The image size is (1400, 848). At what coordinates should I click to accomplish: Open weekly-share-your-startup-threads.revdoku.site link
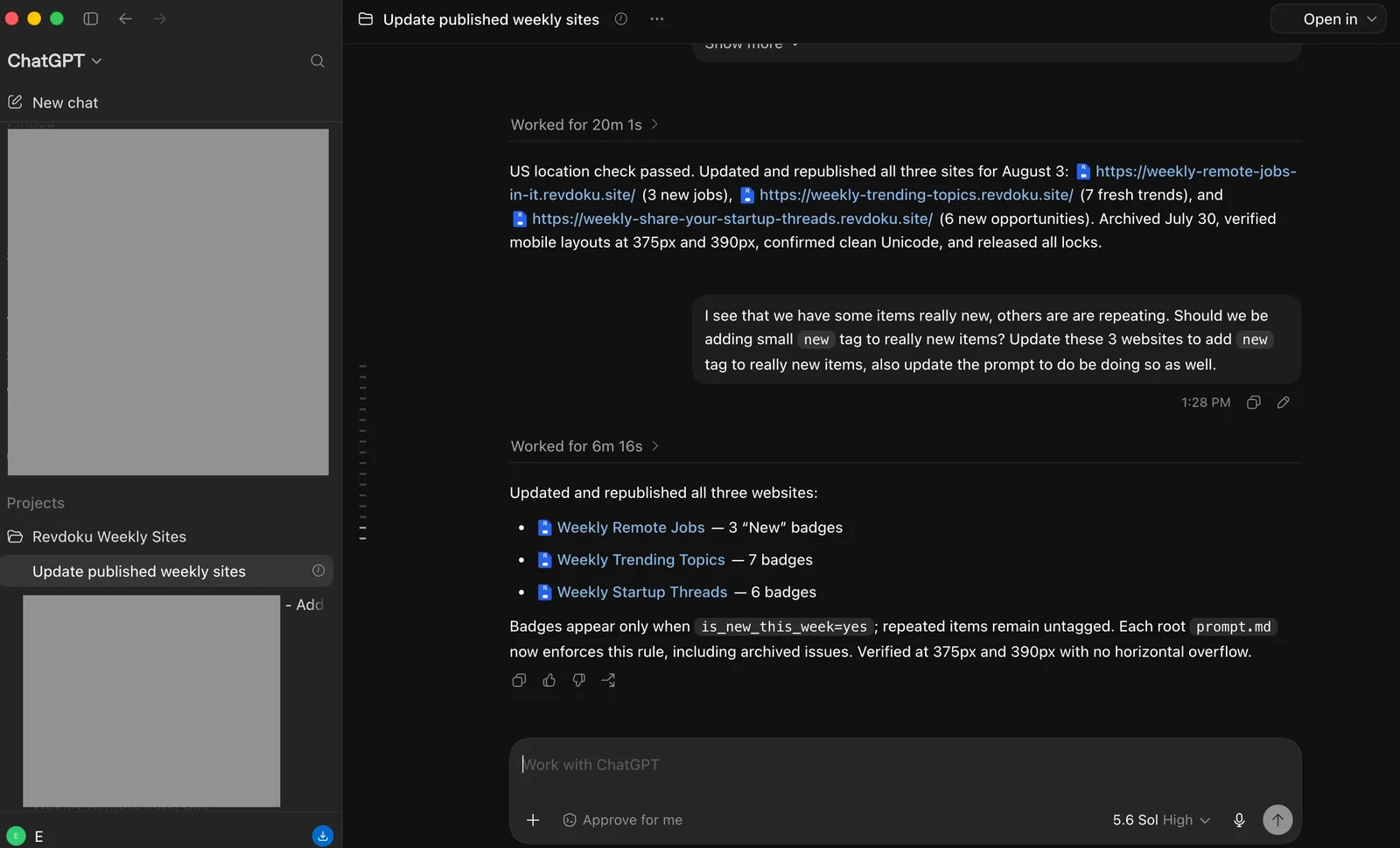tap(732, 219)
